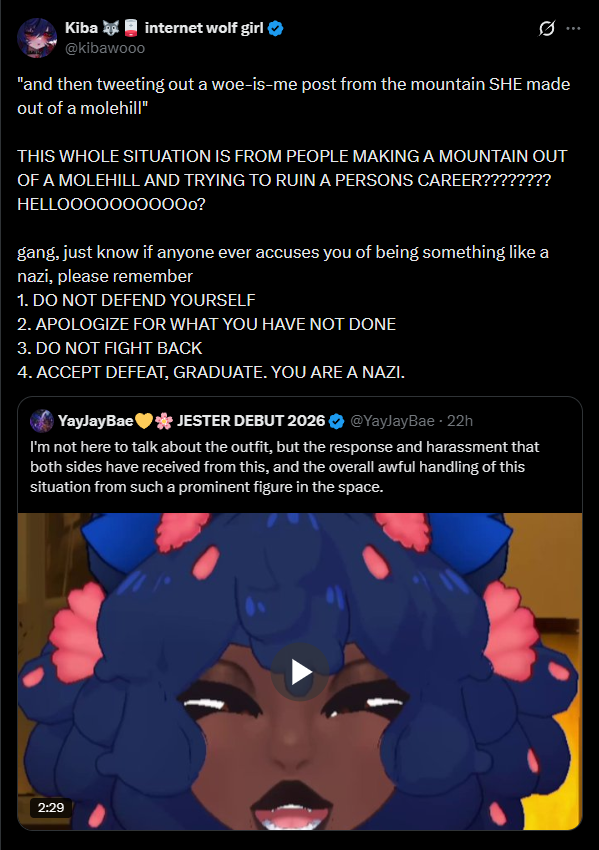599x850 pixels.
Task: Open the YayJayBae JESTER DEBUT 2026 name
Action: coord(191,421)
